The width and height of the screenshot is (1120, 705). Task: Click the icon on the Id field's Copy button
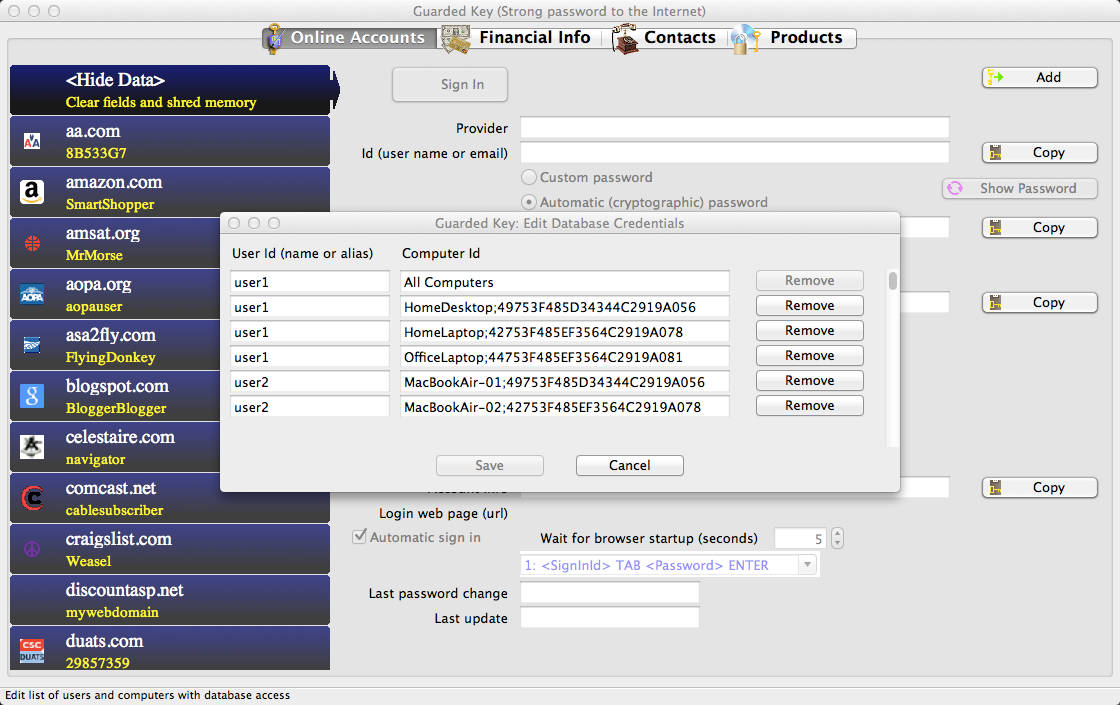(996, 153)
